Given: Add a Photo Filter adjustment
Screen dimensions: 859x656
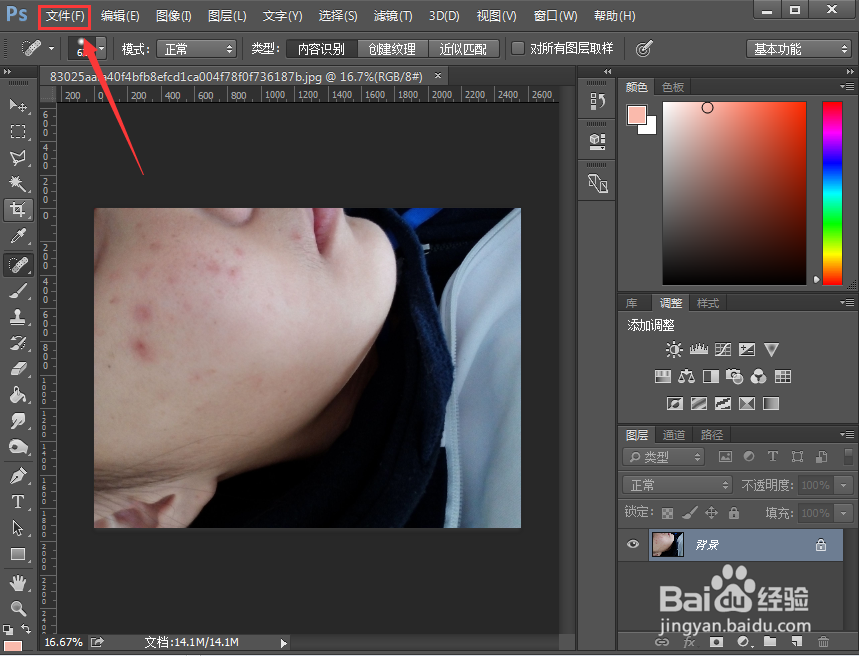Looking at the screenshot, I should [734, 377].
